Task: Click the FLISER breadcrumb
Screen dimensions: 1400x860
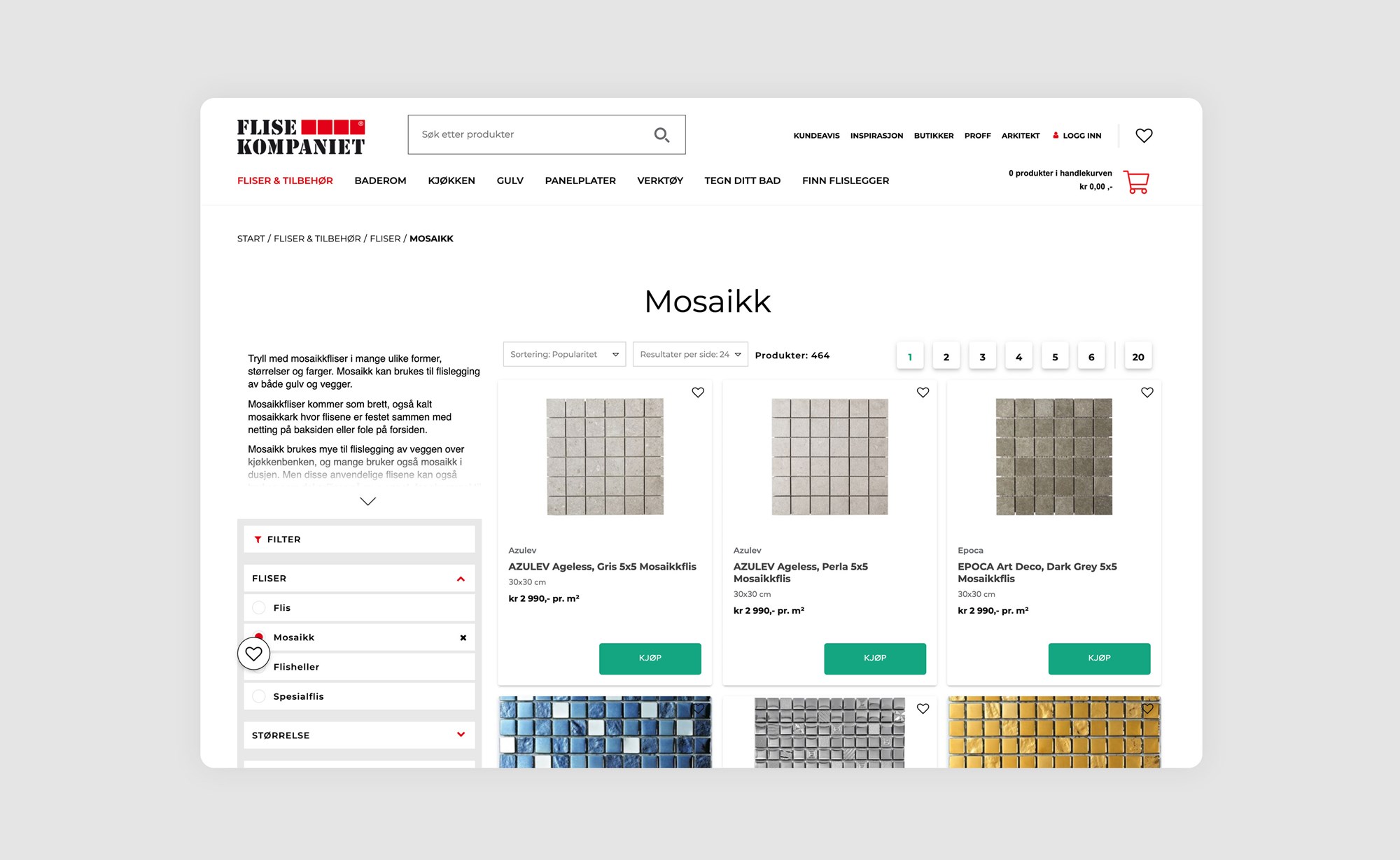Action: click(x=385, y=239)
